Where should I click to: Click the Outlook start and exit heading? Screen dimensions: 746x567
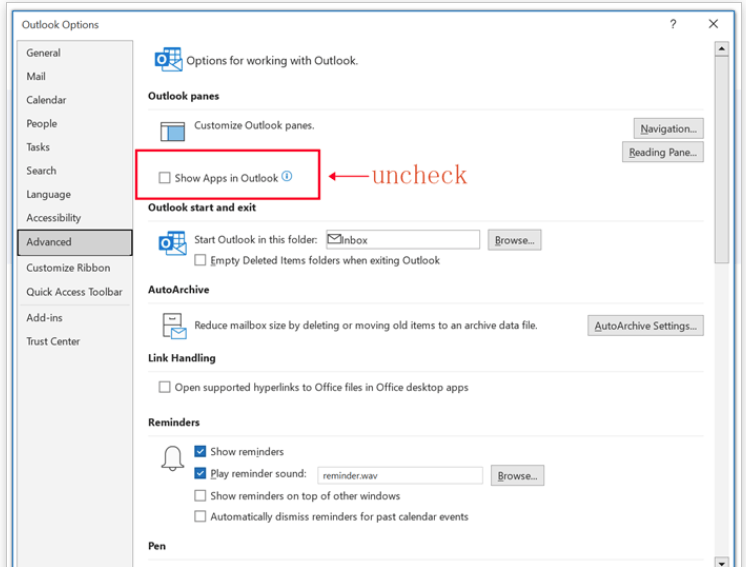tap(202, 207)
